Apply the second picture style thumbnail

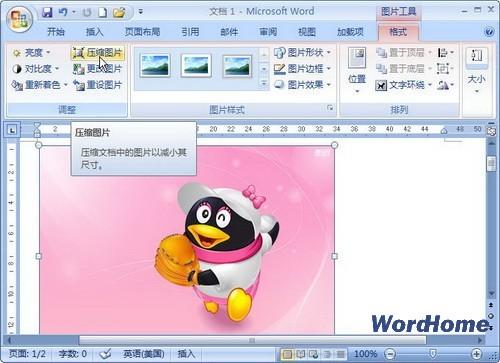(196, 66)
